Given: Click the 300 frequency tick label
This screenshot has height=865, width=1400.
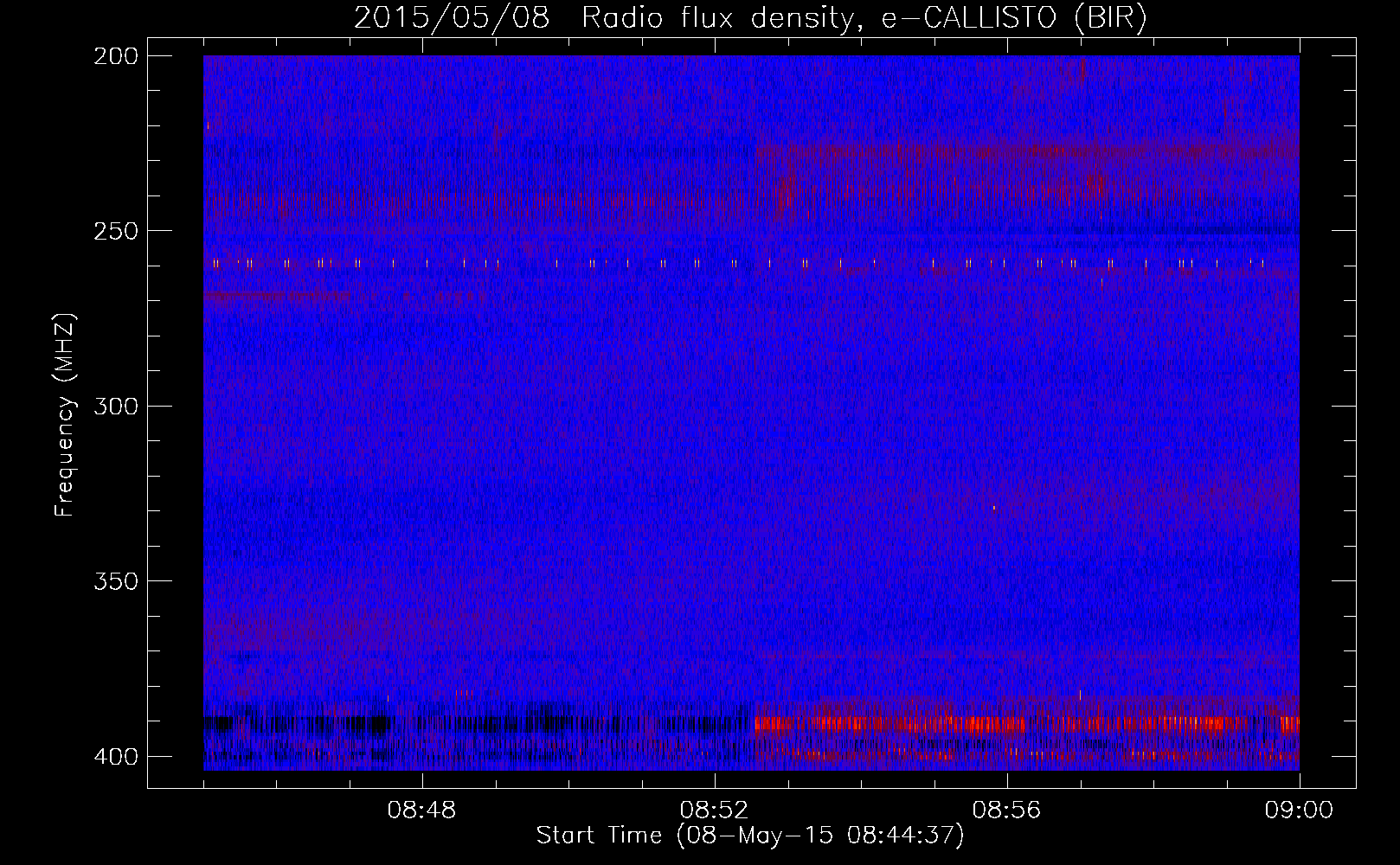Looking at the screenshot, I should [116, 406].
